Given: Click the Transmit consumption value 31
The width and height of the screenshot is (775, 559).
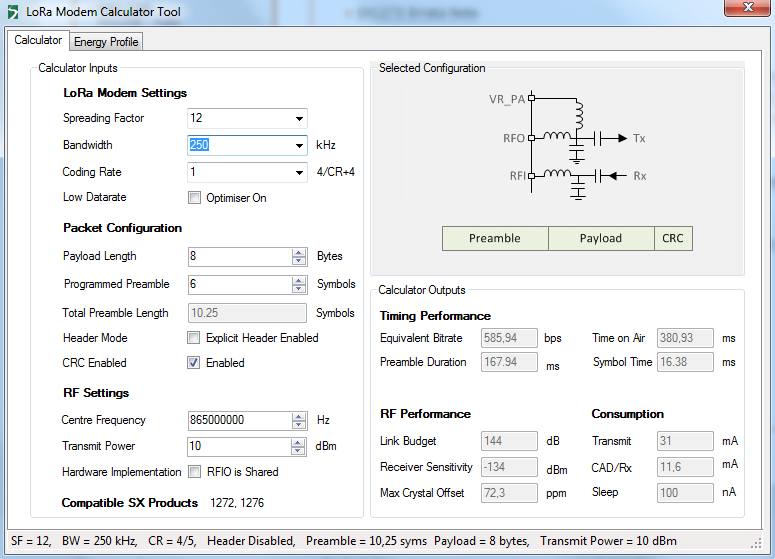Looking at the screenshot, I should [x=685, y=441].
